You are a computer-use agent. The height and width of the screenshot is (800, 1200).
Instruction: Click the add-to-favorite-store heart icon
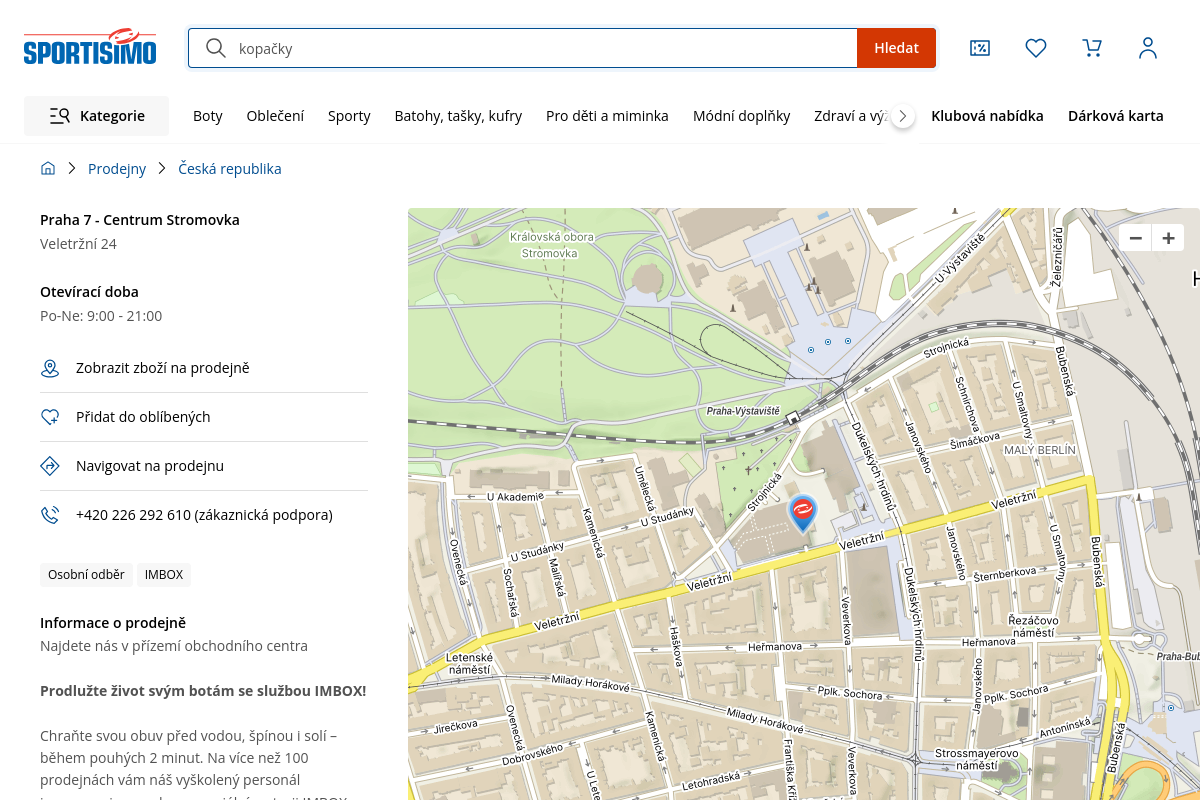tap(50, 417)
